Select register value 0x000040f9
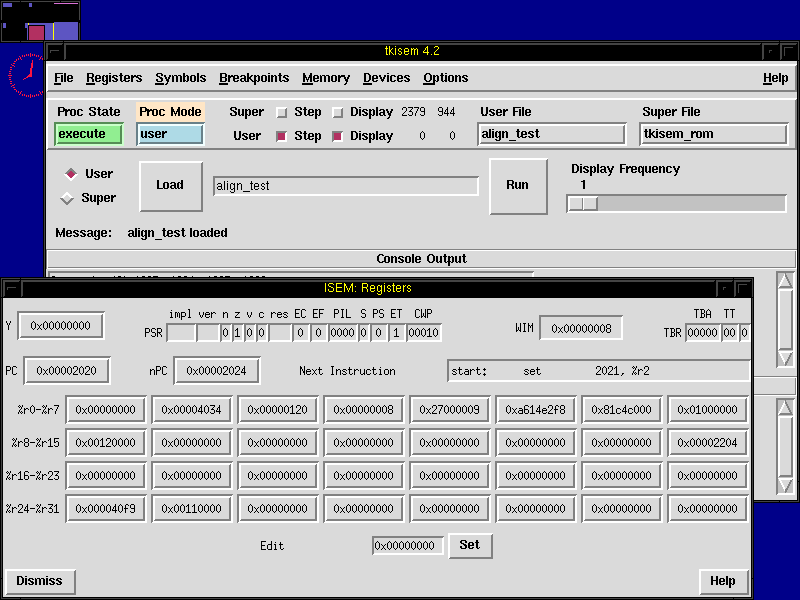Screen dimensions: 800x600 (106, 509)
